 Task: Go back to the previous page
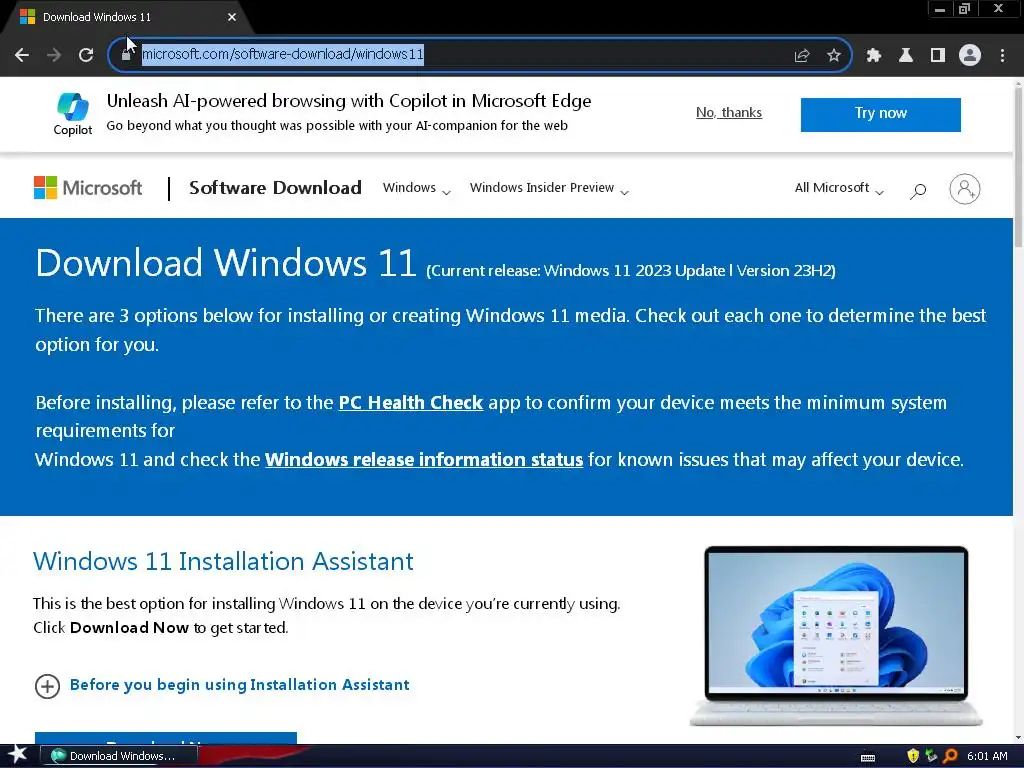(22, 55)
